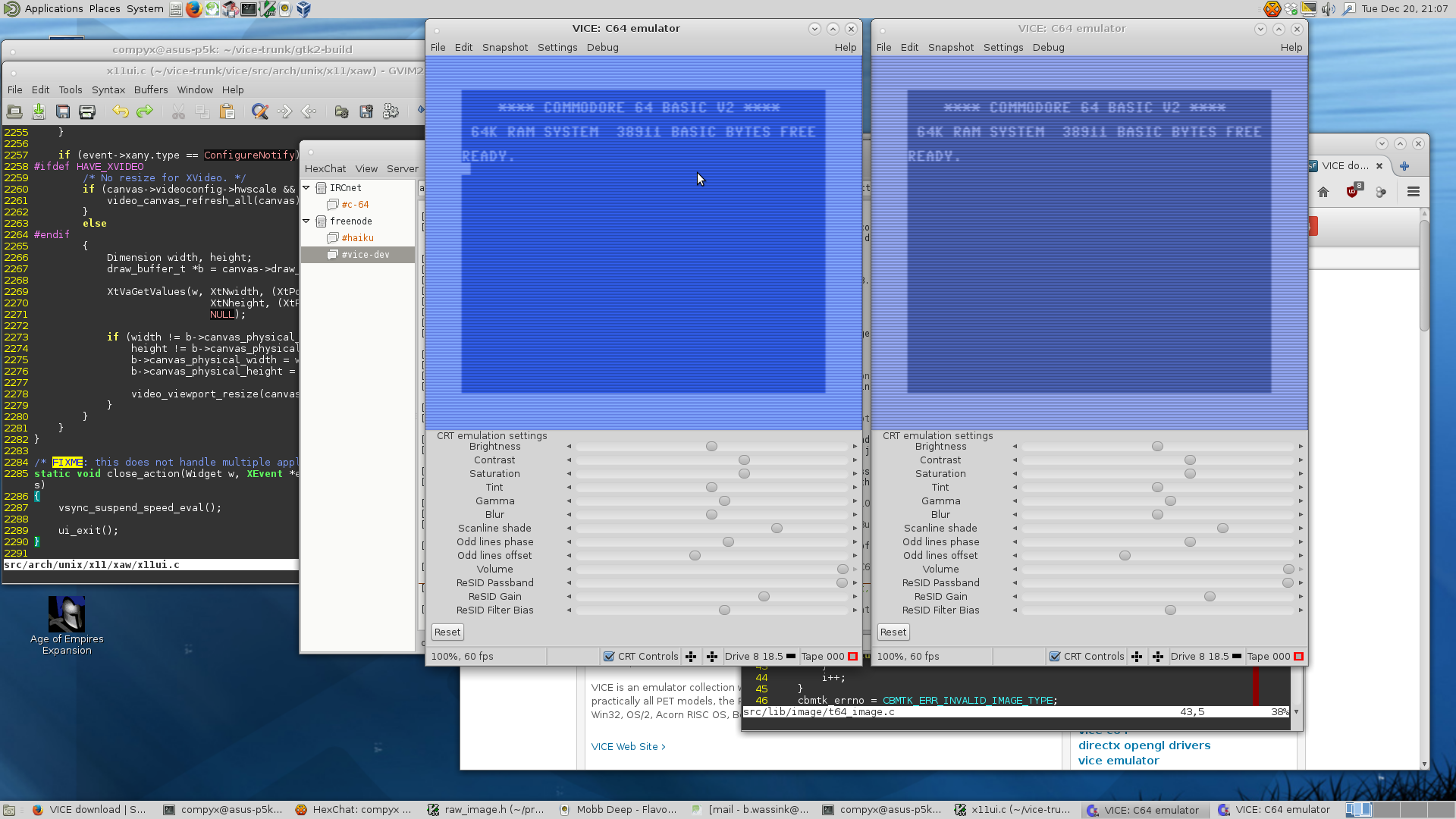1456x819 pixels.
Task: Open Help menu in right VICE window
Action: pyautogui.click(x=1291, y=47)
